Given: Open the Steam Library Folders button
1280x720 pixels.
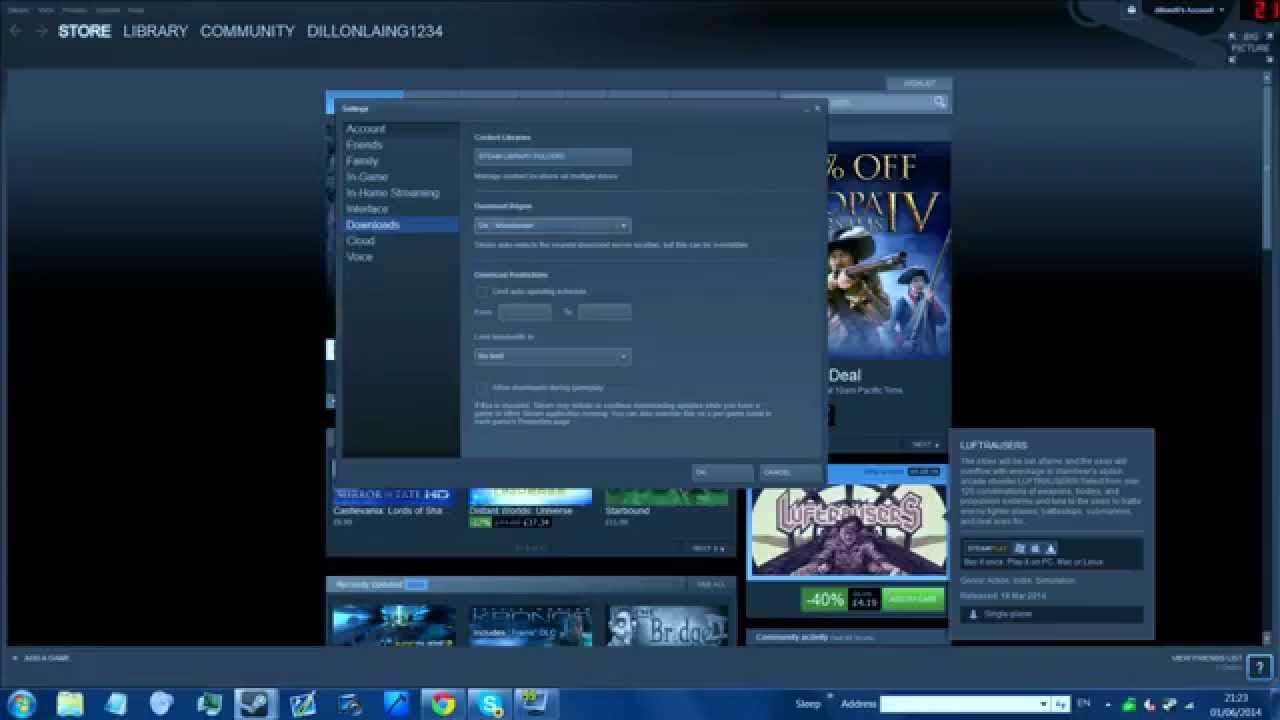Looking at the screenshot, I should click(553, 156).
